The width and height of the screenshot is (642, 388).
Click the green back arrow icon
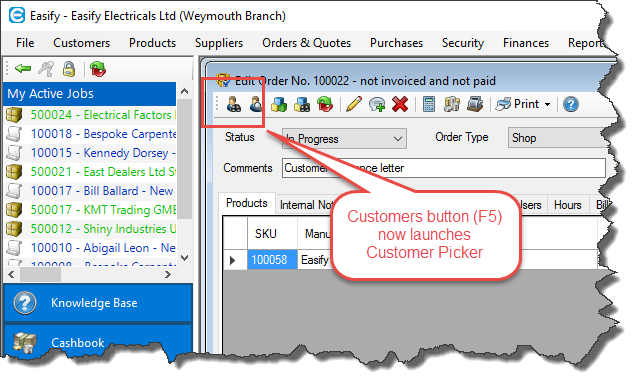pos(23,68)
